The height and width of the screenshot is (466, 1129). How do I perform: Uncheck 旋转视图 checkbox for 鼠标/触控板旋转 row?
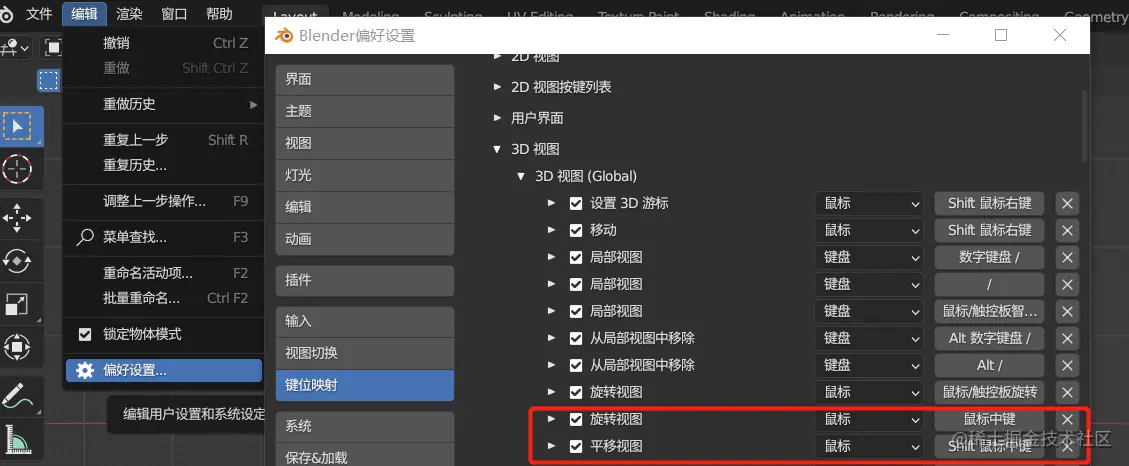tap(575, 393)
